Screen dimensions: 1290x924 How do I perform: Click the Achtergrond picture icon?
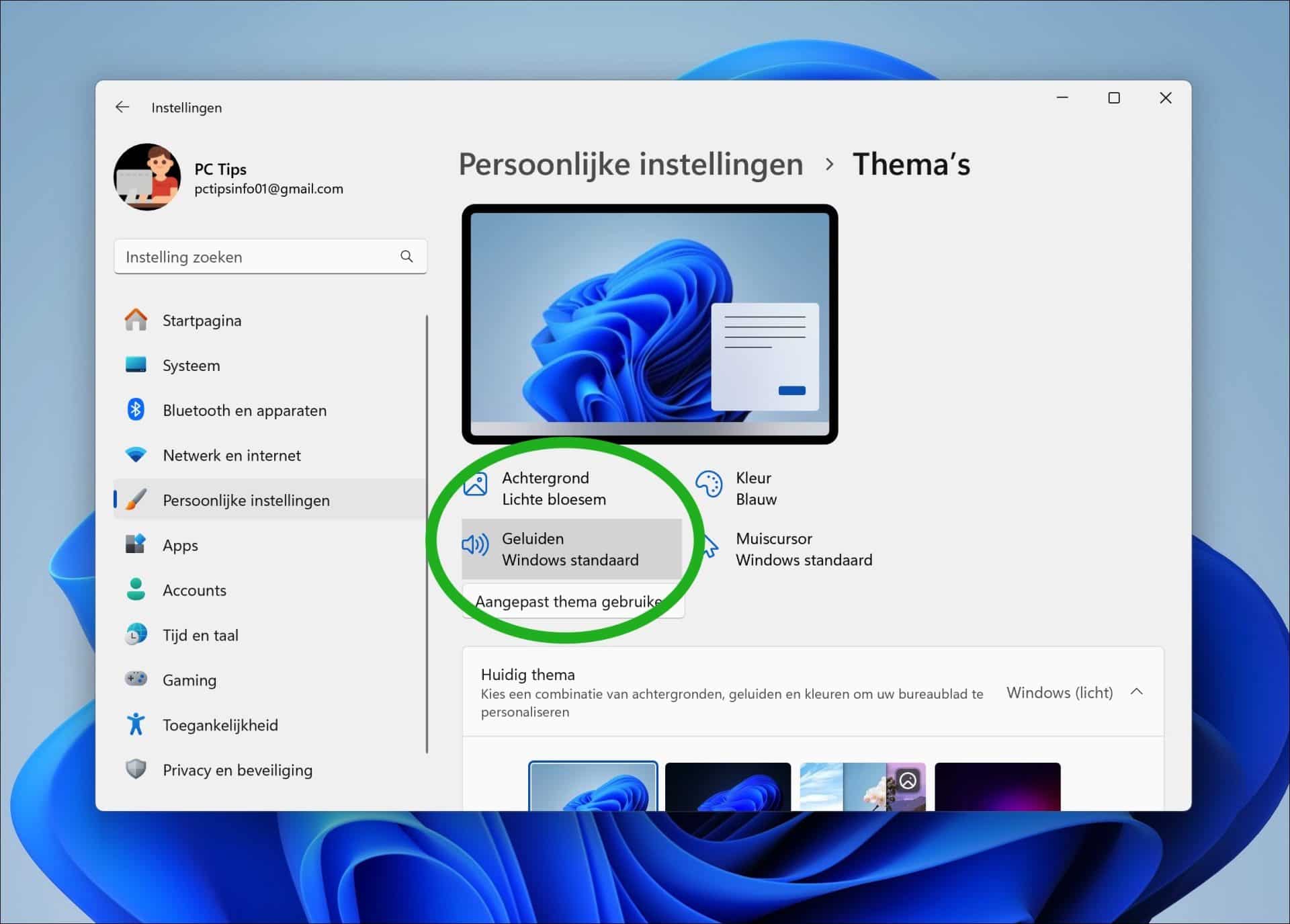point(476,484)
